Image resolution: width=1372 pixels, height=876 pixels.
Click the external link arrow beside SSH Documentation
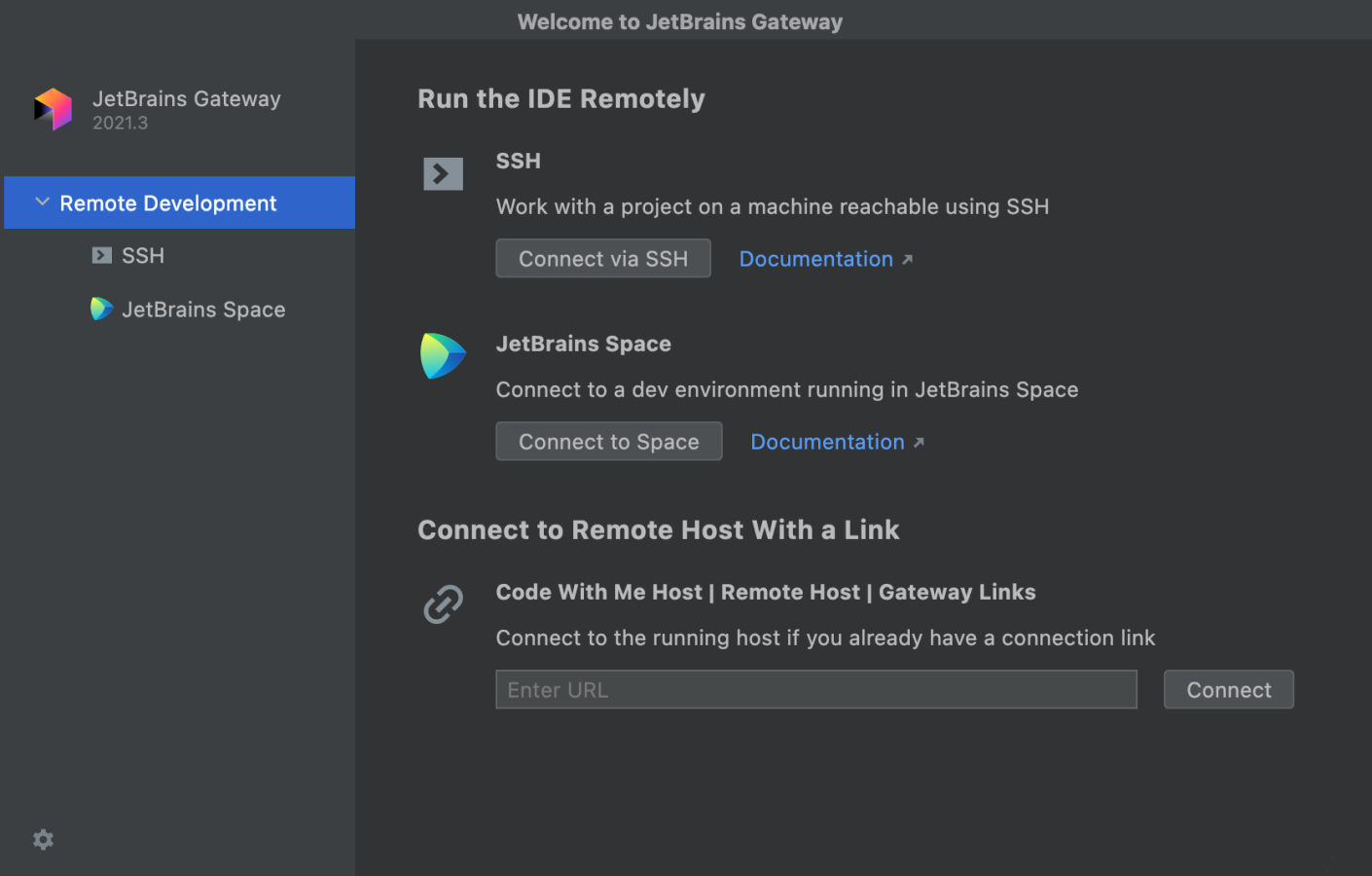tap(908, 258)
